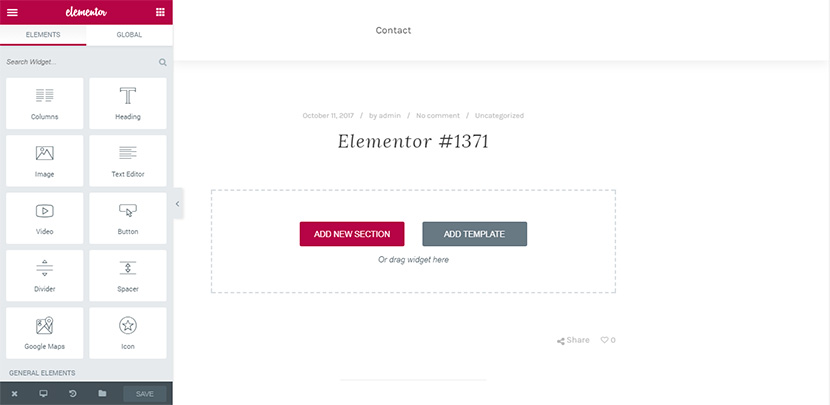Choose the Divider widget
The width and height of the screenshot is (830, 405).
pos(44,275)
